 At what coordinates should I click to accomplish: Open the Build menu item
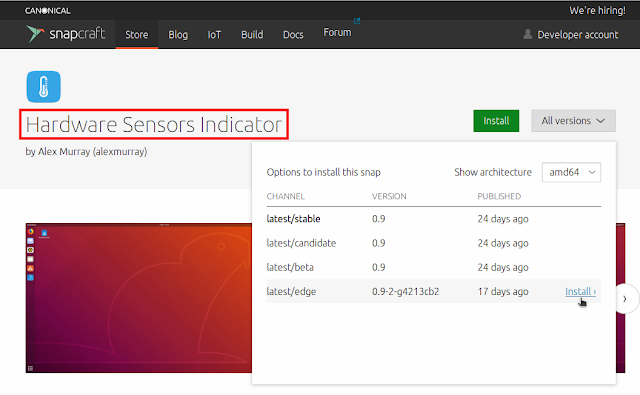pyautogui.click(x=252, y=35)
